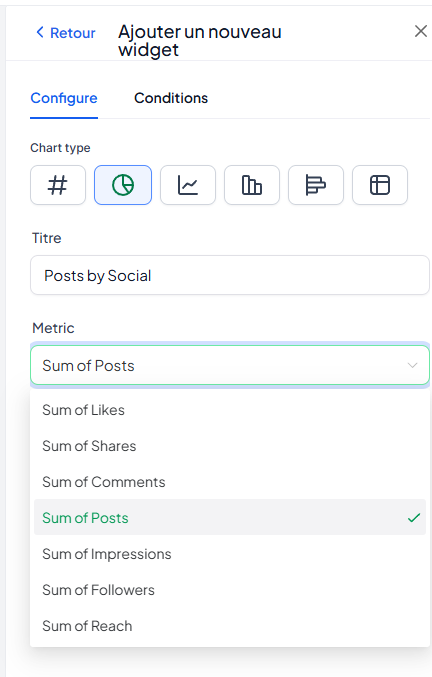The image size is (432, 677).
Task: Switch to the Configure tab
Action: click(x=64, y=98)
